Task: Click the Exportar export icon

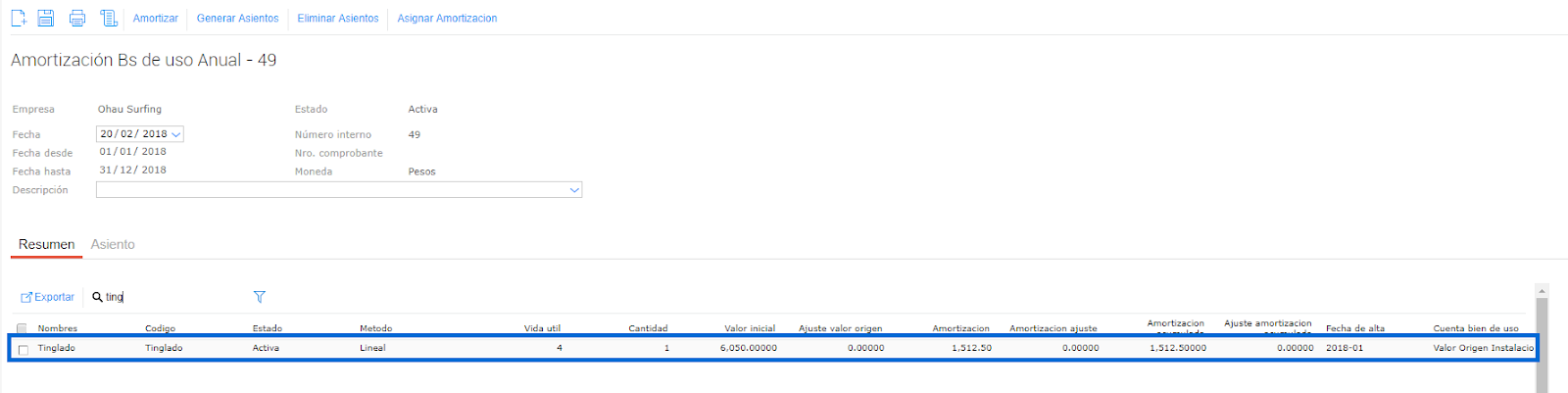Action: pos(26,297)
